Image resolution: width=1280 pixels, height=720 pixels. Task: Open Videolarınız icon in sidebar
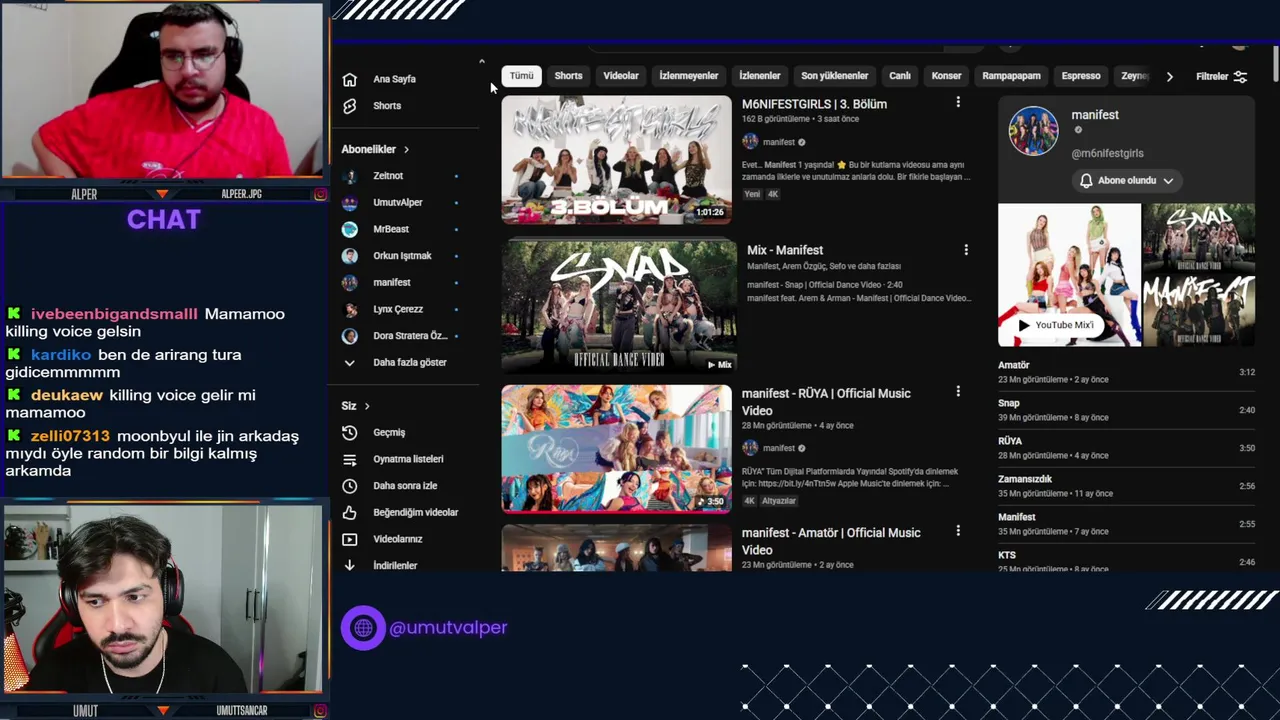[x=349, y=539]
